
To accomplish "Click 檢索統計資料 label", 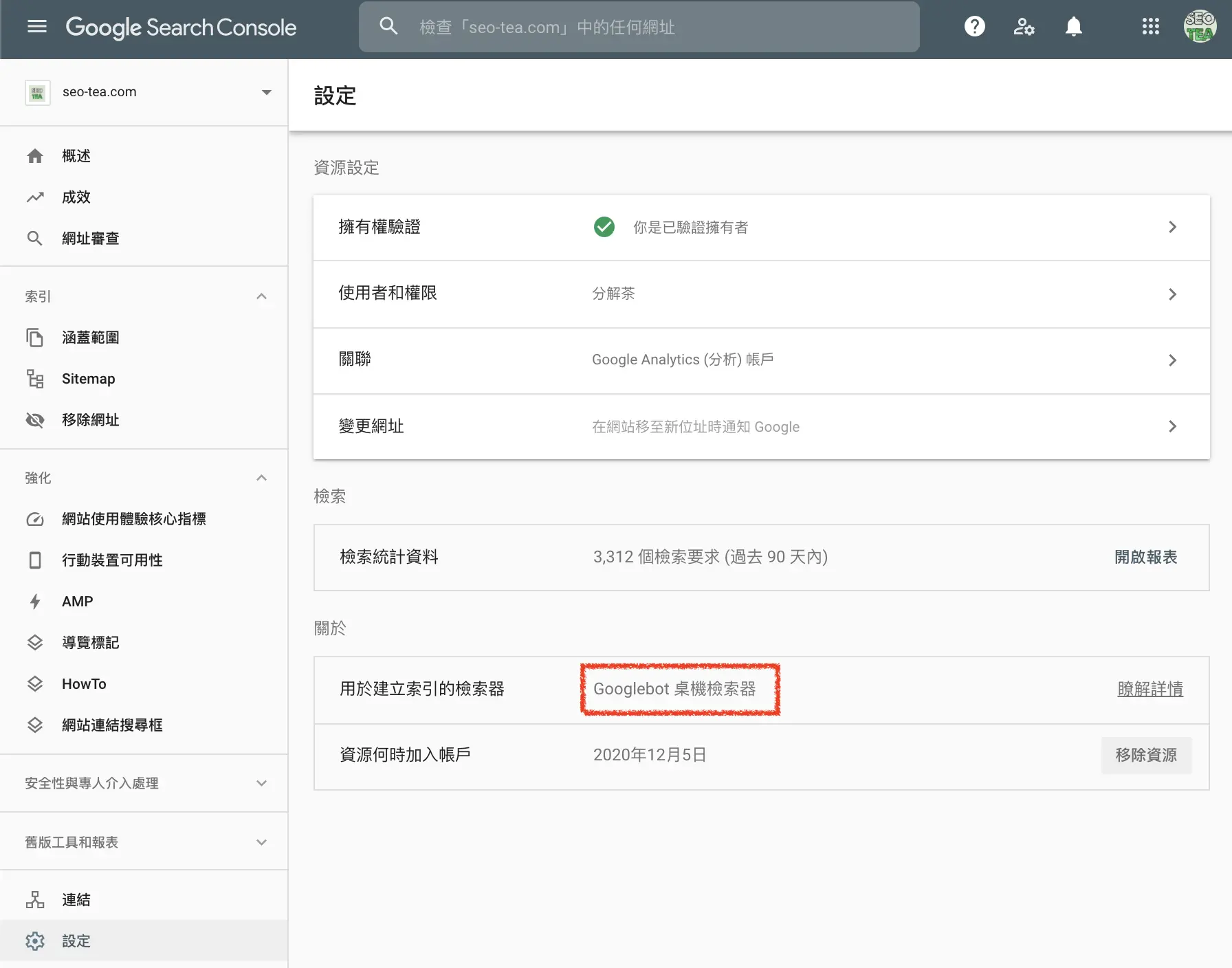I will tap(389, 557).
